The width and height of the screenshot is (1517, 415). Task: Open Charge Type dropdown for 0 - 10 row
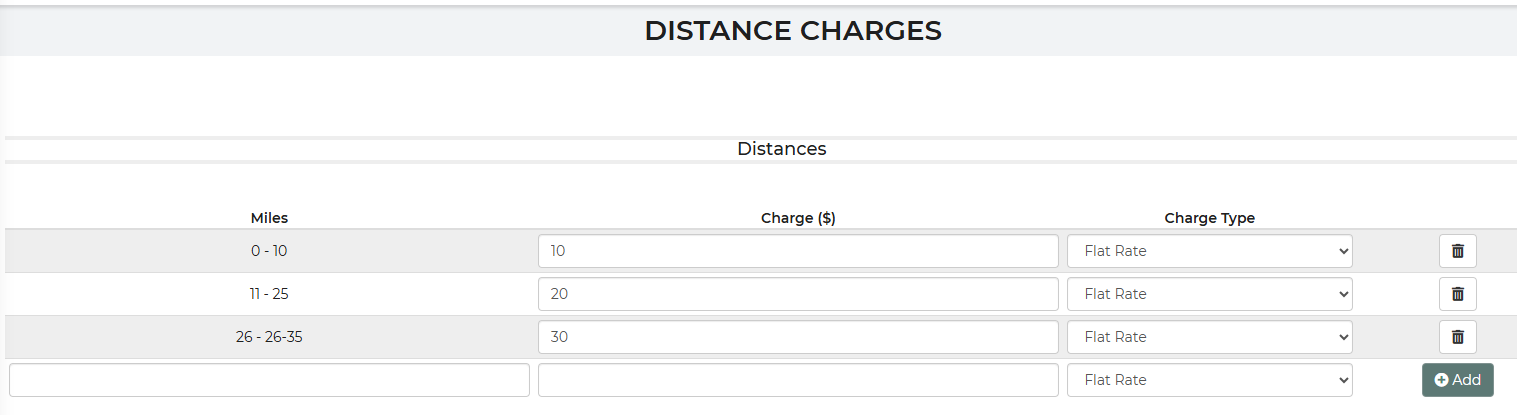[x=1209, y=251]
